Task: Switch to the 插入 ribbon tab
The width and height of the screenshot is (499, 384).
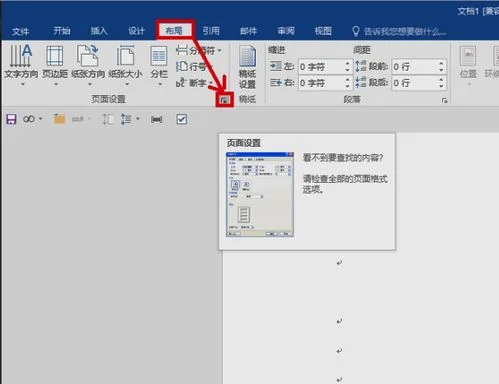Action: point(99,31)
